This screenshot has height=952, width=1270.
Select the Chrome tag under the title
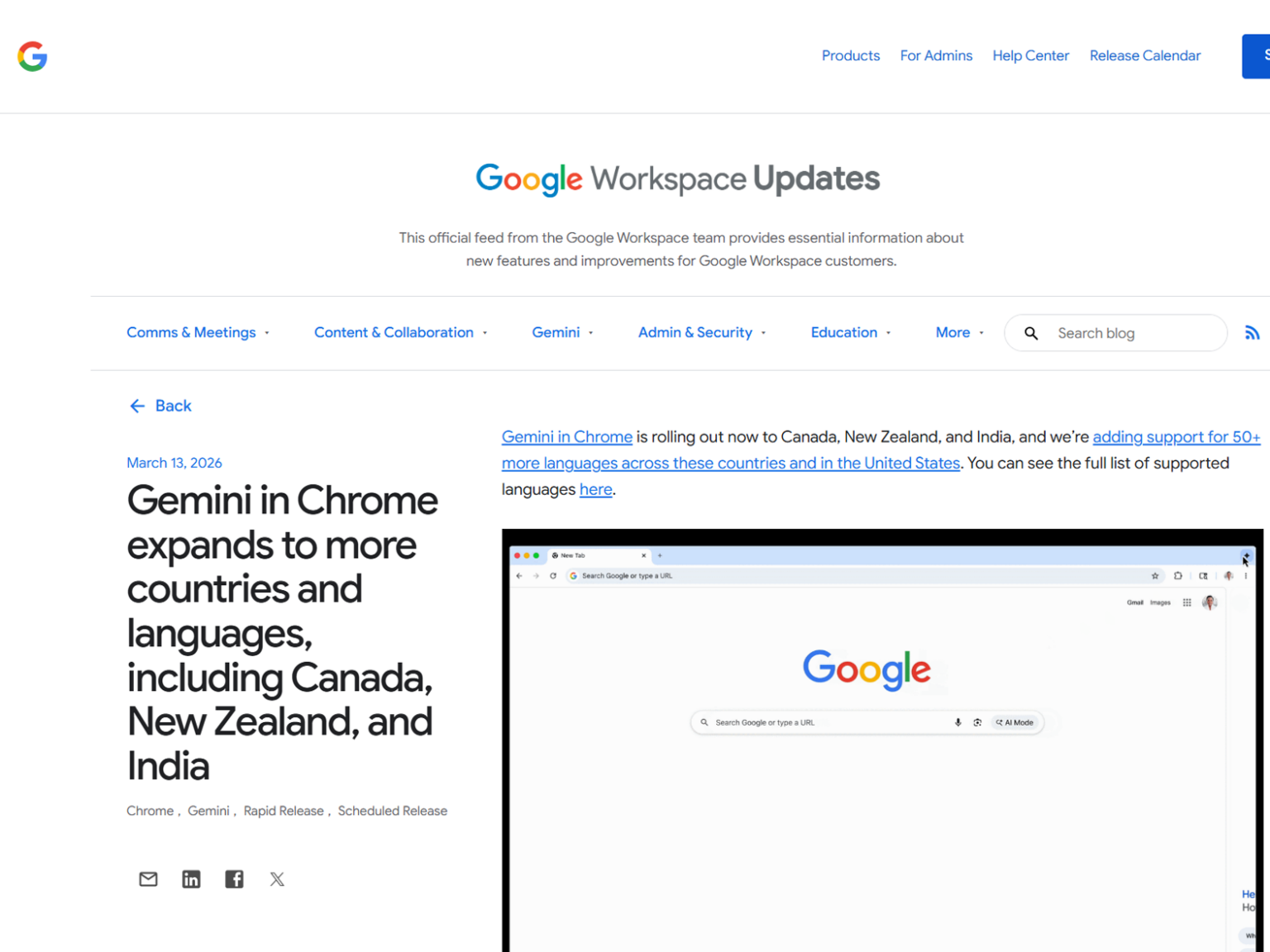[150, 811]
